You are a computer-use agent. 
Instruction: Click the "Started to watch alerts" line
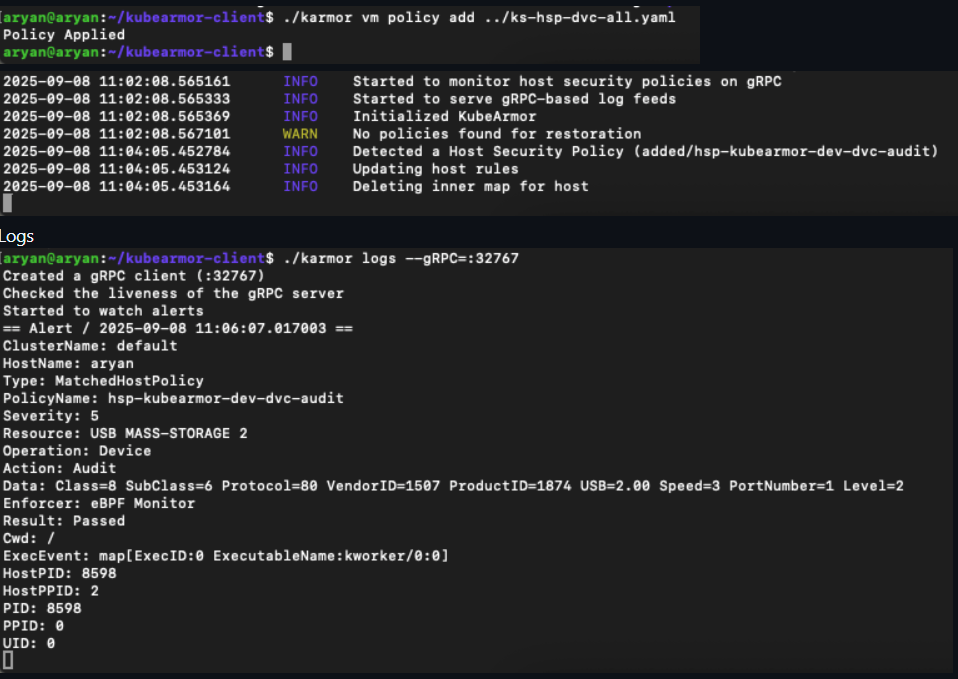[103, 311]
